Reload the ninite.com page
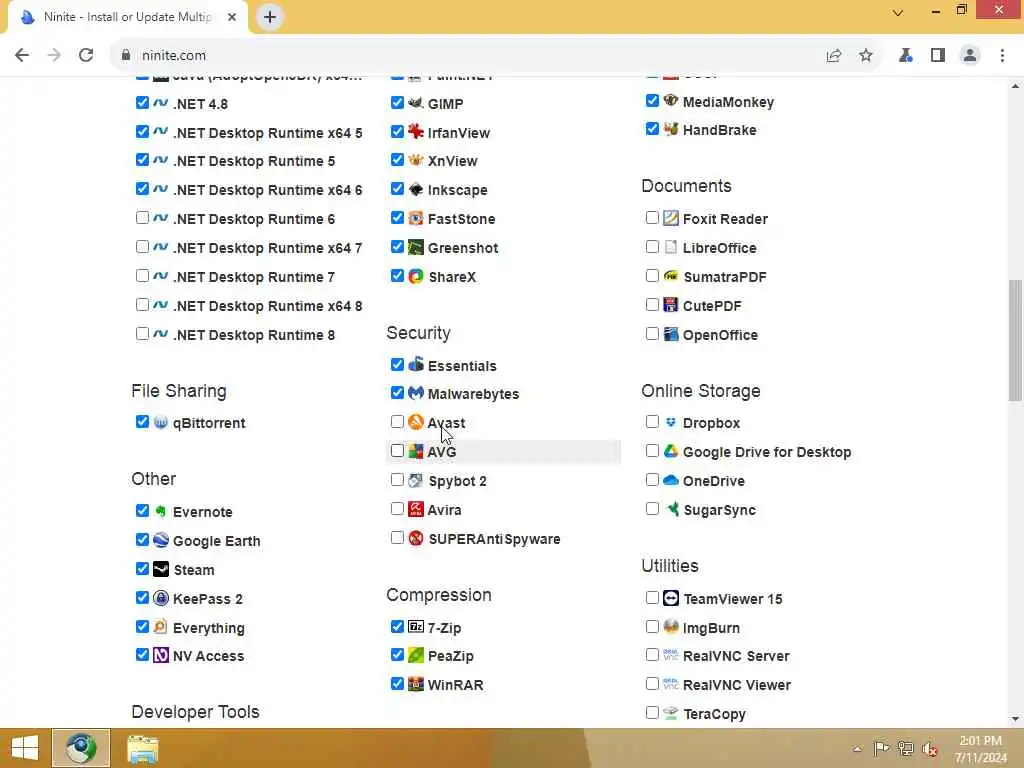This screenshot has width=1024, height=768. 86,56
